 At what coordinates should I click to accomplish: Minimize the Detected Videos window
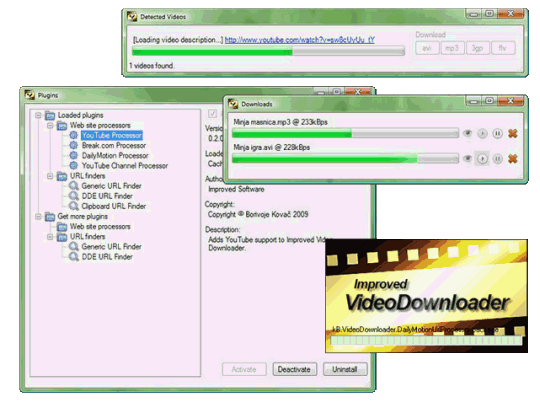click(474, 14)
